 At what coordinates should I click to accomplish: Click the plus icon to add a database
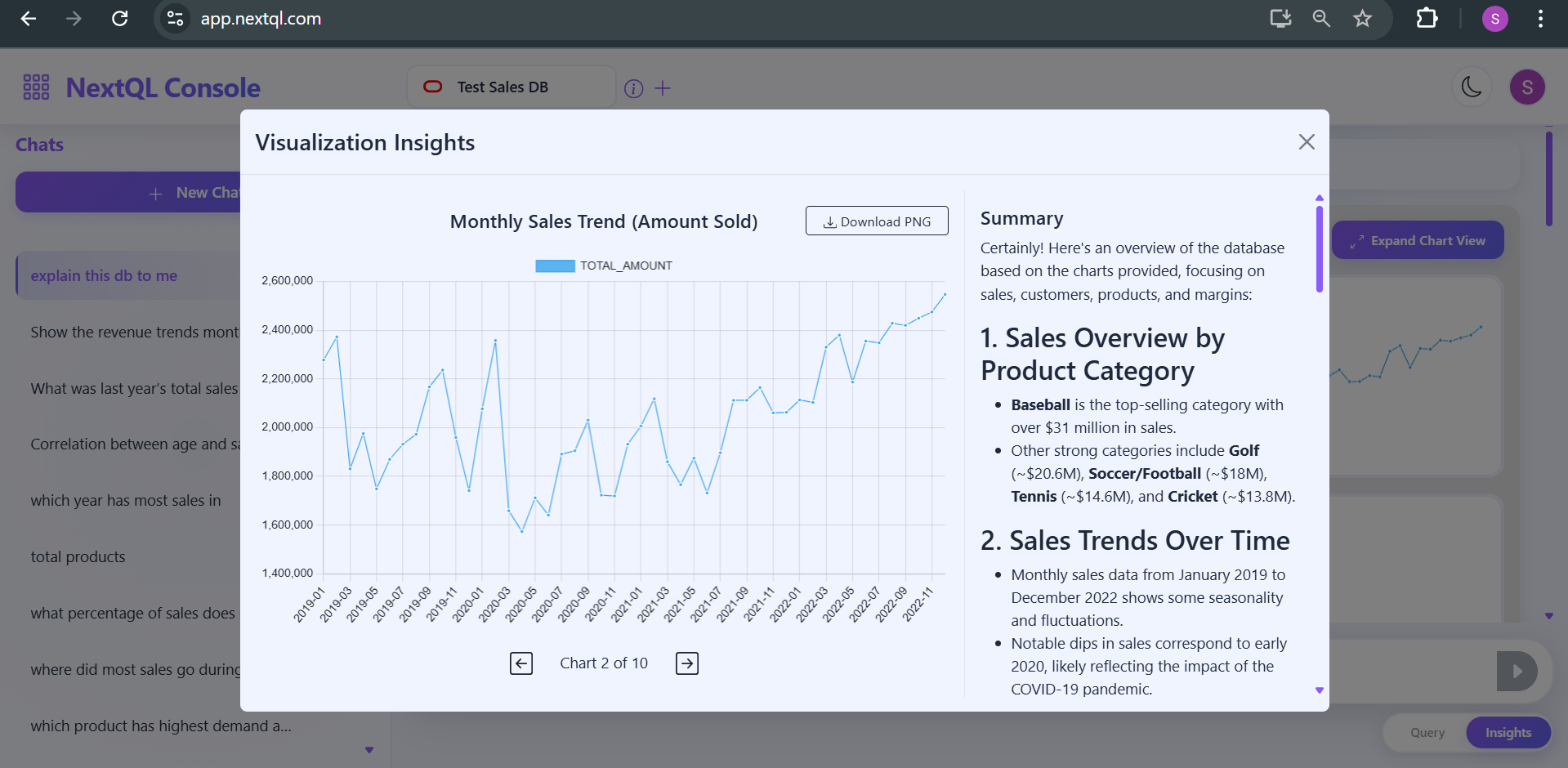(663, 87)
